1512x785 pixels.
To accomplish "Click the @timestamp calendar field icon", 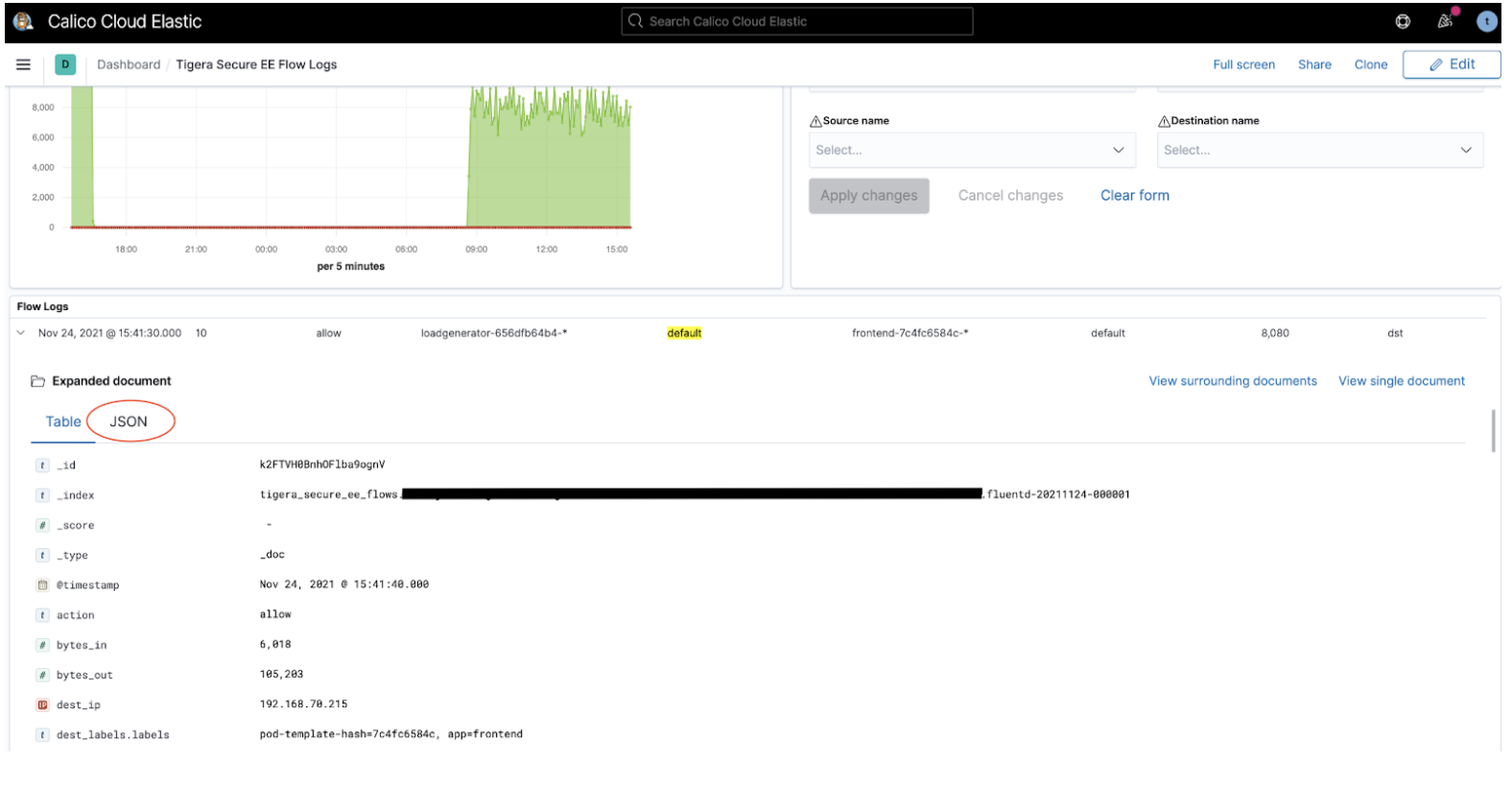I will (x=42, y=585).
